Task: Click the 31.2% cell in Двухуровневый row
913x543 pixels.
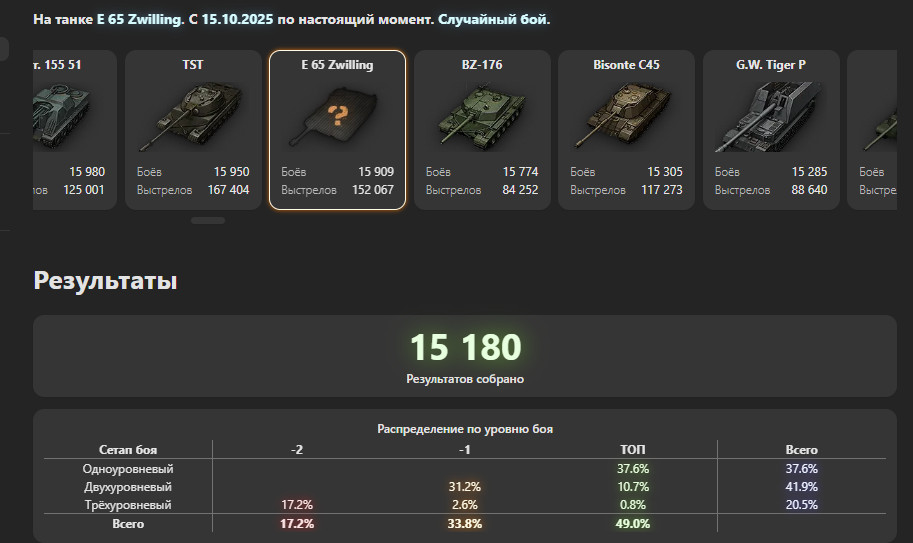Action: 465,487
